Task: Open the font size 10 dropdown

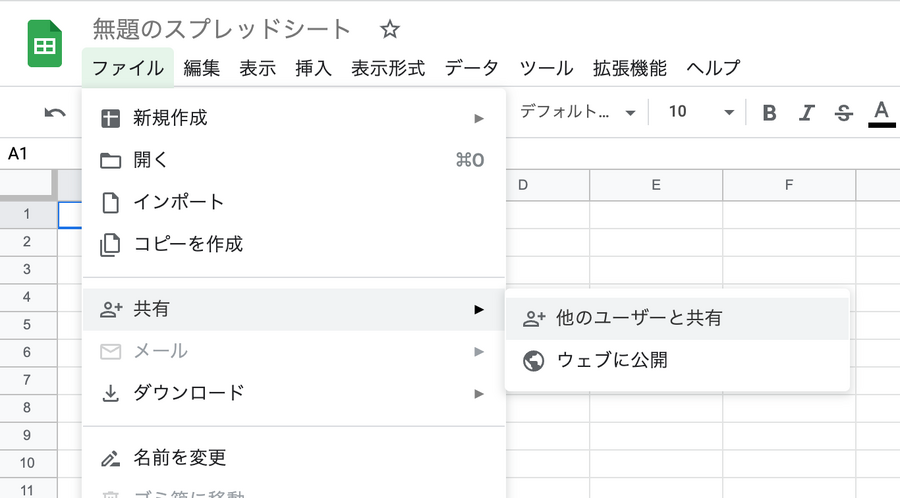Action: tap(701, 112)
